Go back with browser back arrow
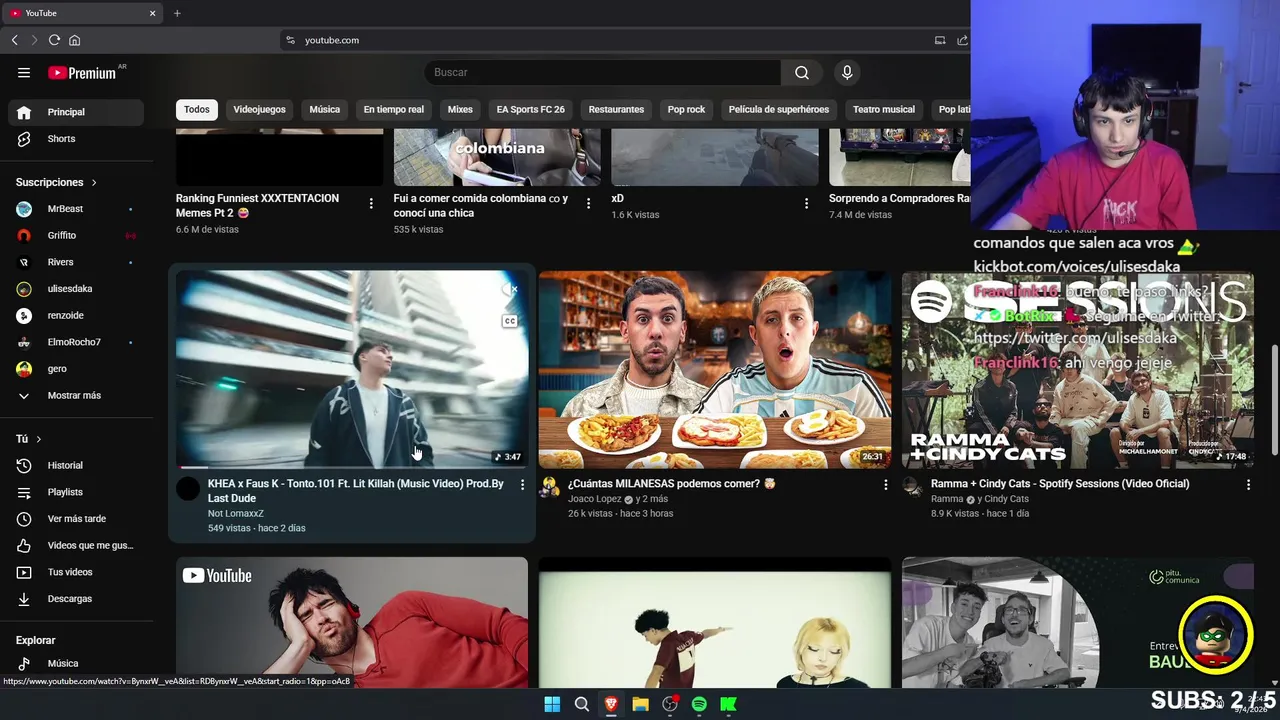Image resolution: width=1280 pixels, height=720 pixels. tap(14, 40)
